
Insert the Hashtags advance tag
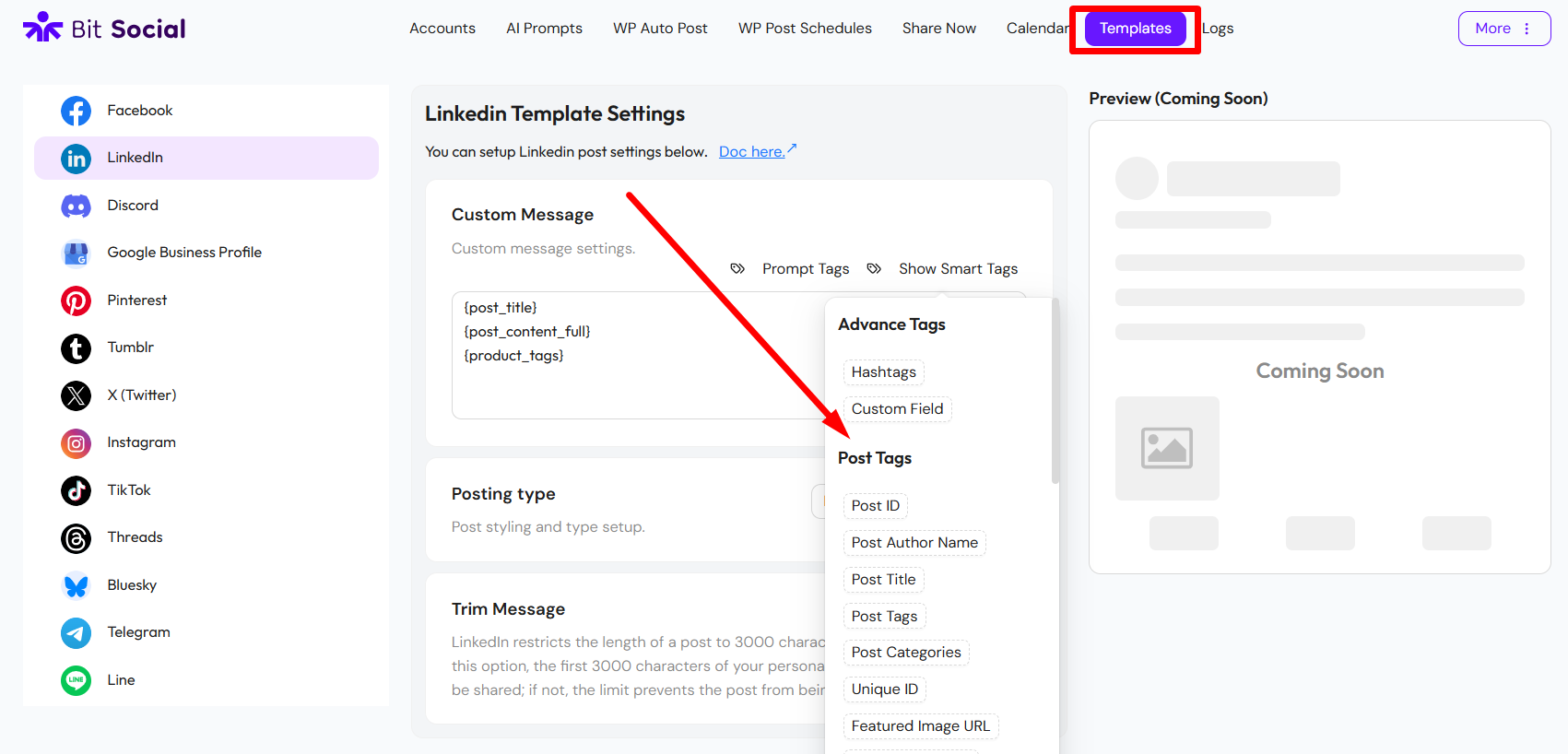(x=883, y=372)
